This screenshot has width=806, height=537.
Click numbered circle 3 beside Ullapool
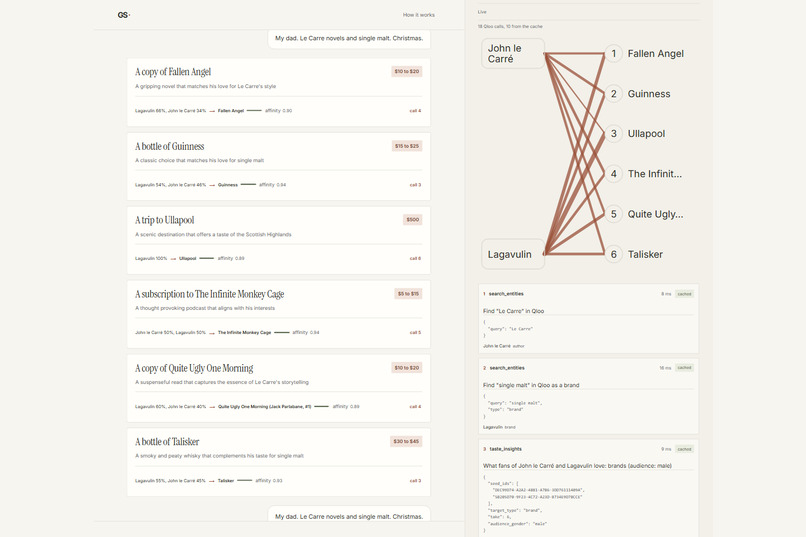(x=613, y=134)
